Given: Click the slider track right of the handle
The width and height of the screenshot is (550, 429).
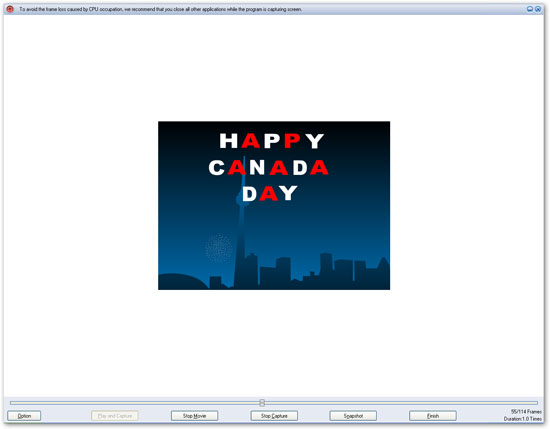Looking at the screenshot, I should pos(401,403).
